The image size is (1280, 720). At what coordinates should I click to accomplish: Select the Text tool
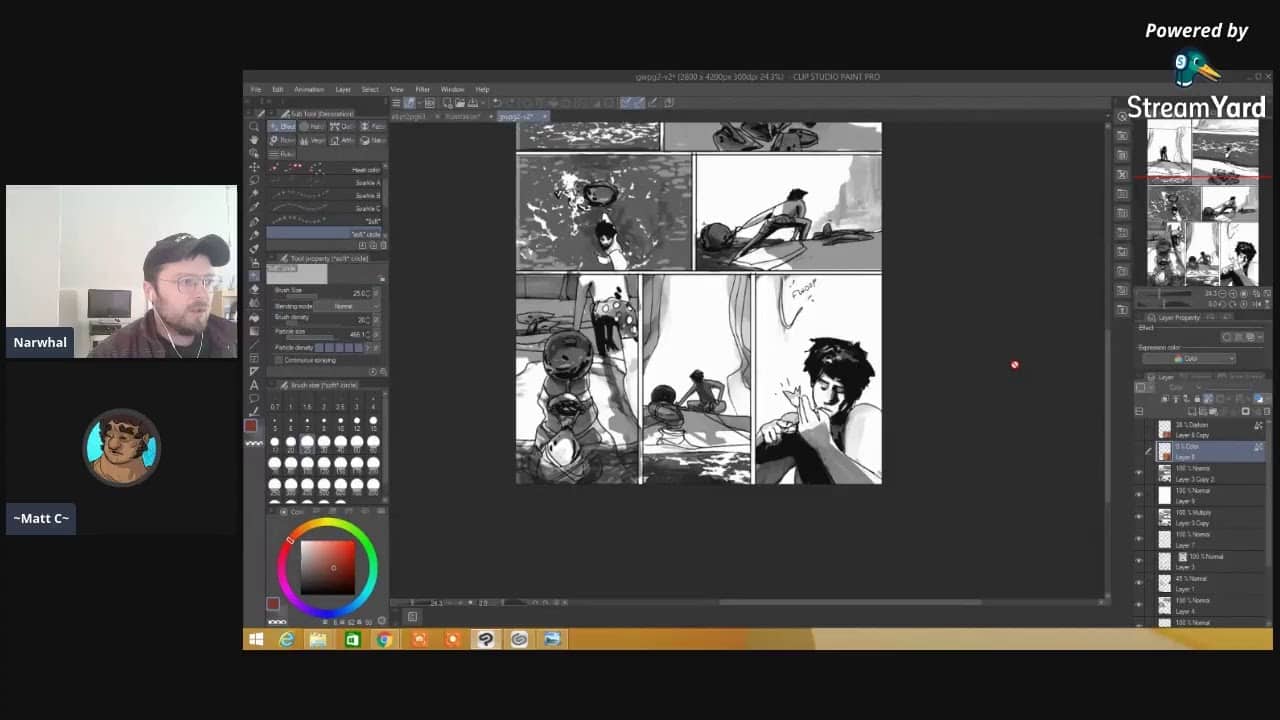(x=254, y=385)
